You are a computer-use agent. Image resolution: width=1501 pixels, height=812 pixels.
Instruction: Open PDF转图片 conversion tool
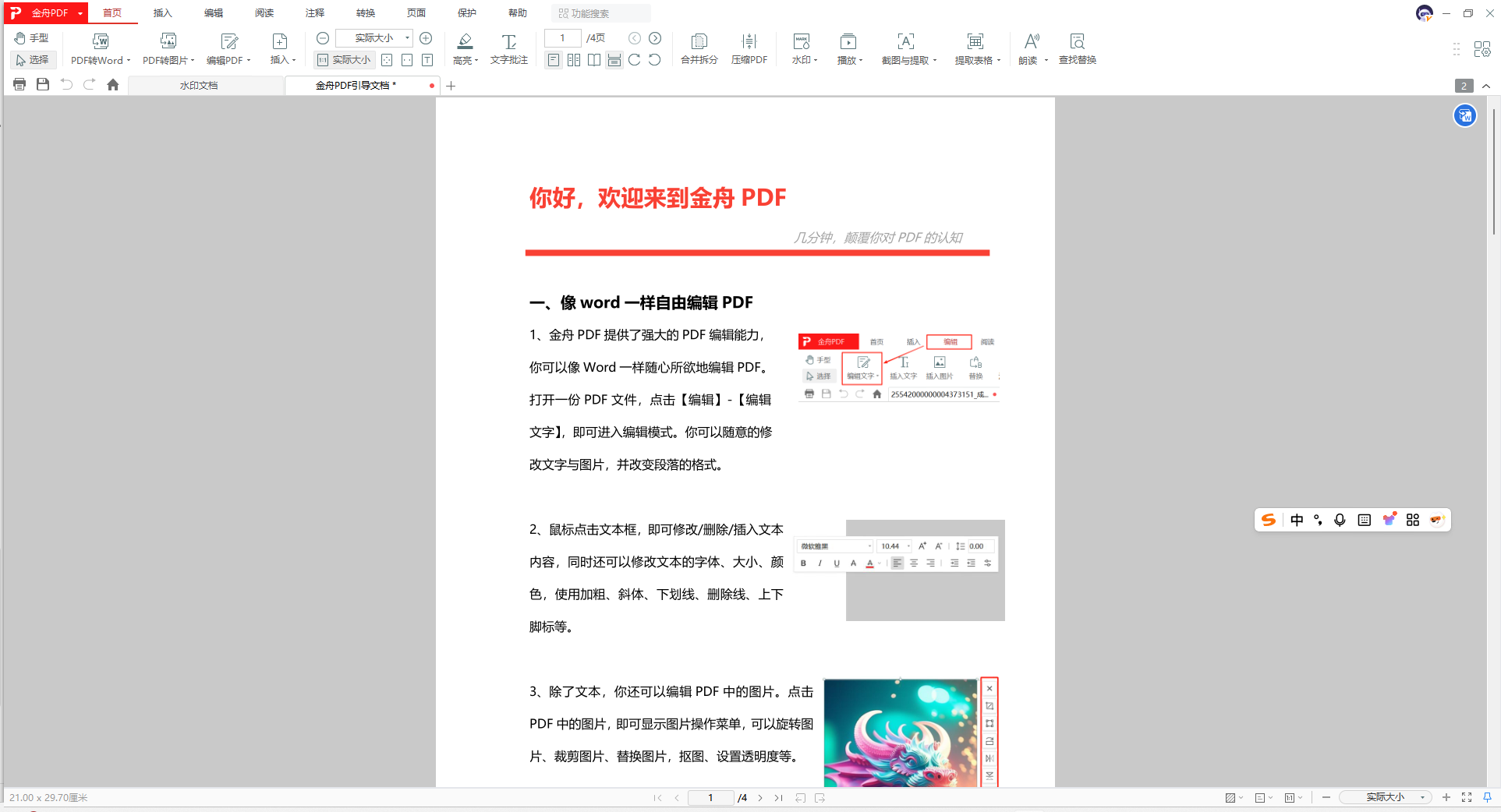pos(168,49)
